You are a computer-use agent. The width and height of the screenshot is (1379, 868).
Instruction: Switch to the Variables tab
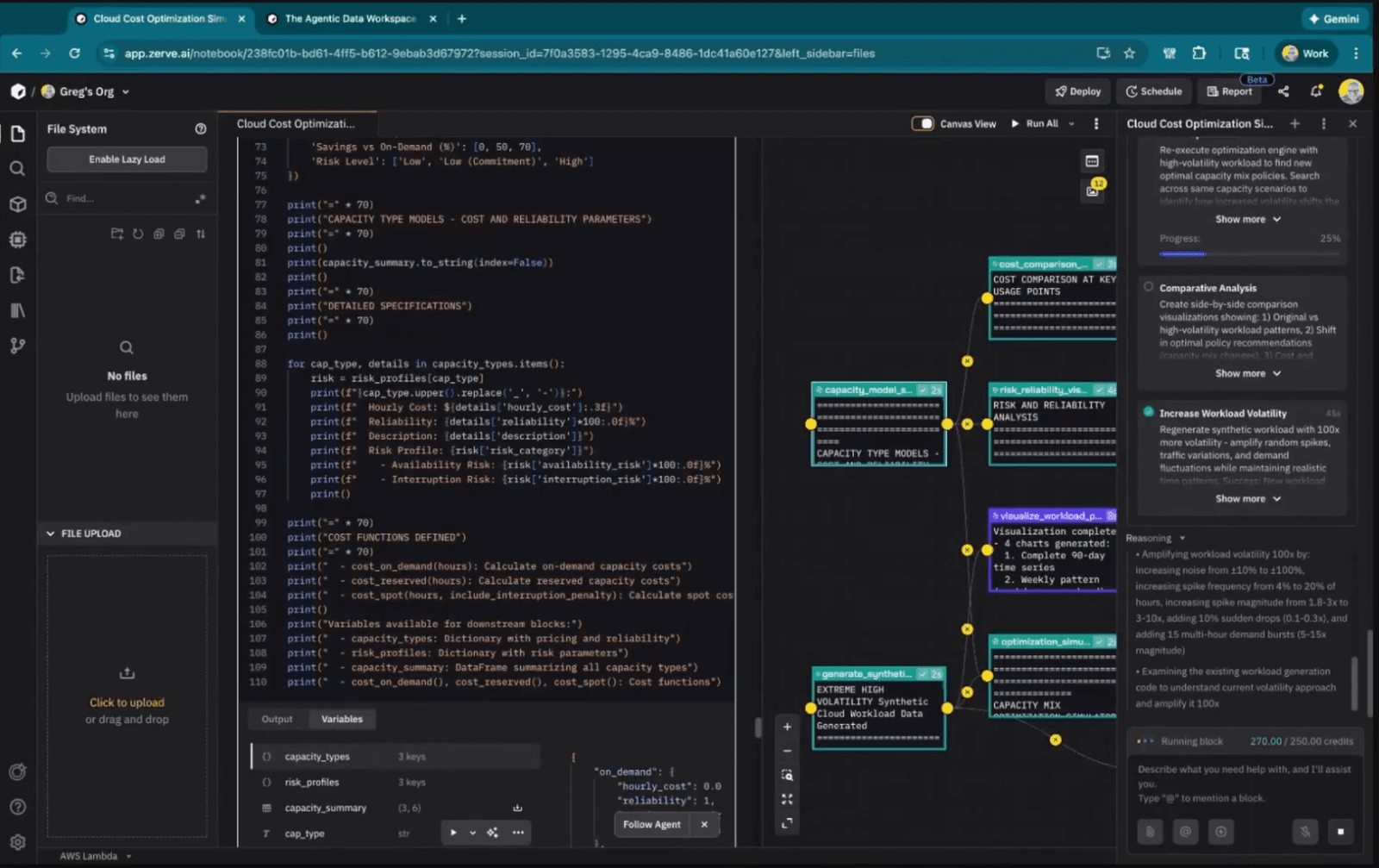pos(342,719)
